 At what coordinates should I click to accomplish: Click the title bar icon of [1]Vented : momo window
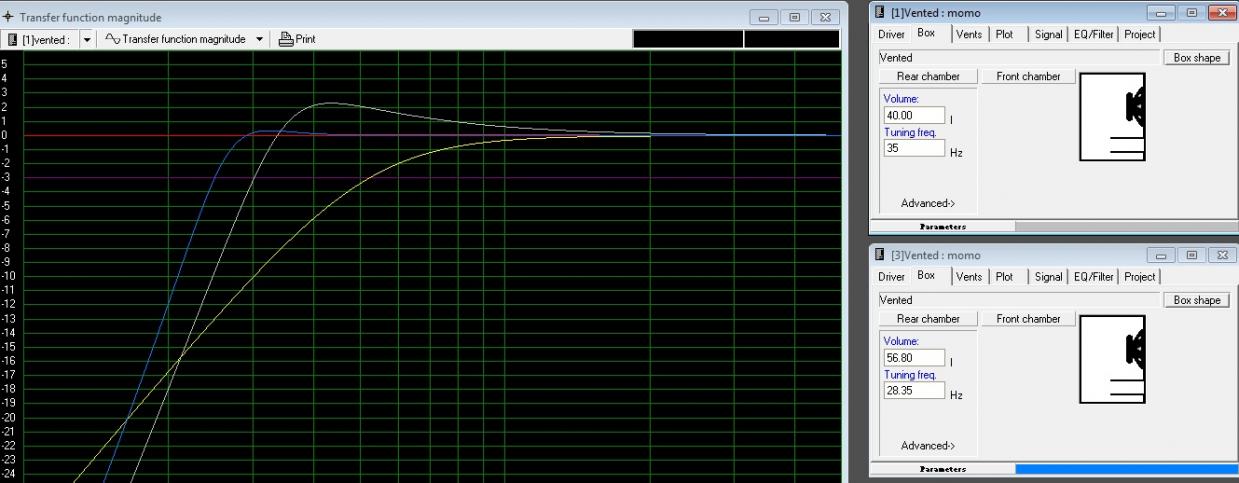[880, 13]
